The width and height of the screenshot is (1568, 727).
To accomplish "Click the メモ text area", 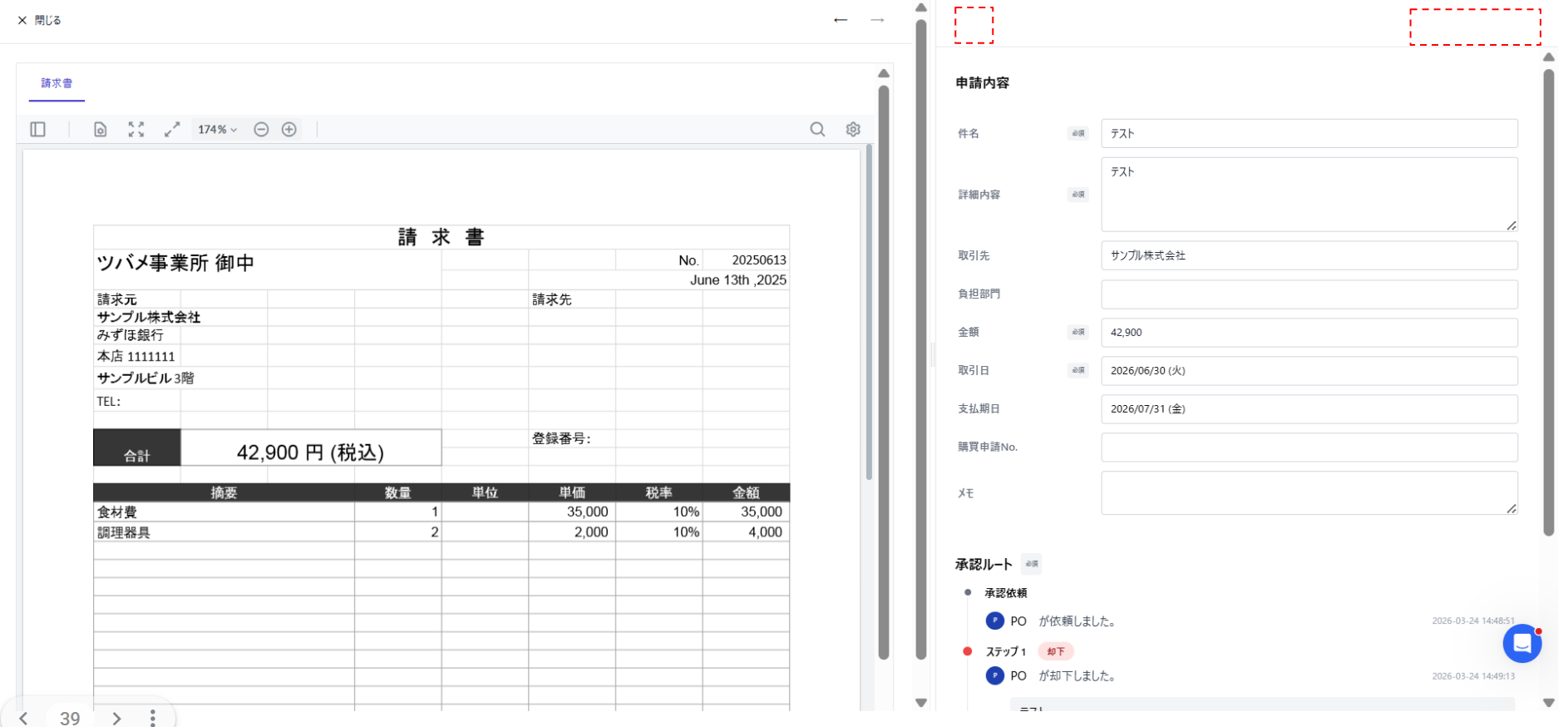I will [x=1309, y=492].
